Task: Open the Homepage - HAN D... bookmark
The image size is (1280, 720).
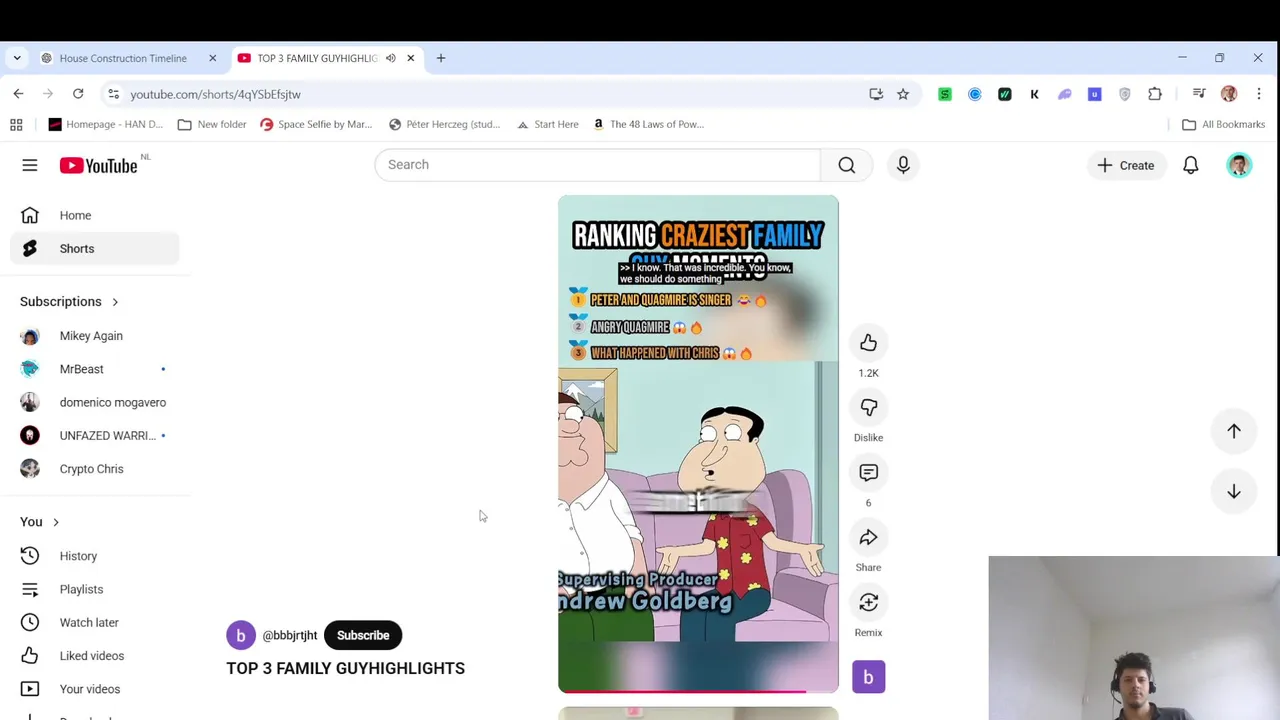Action: click(x=106, y=125)
